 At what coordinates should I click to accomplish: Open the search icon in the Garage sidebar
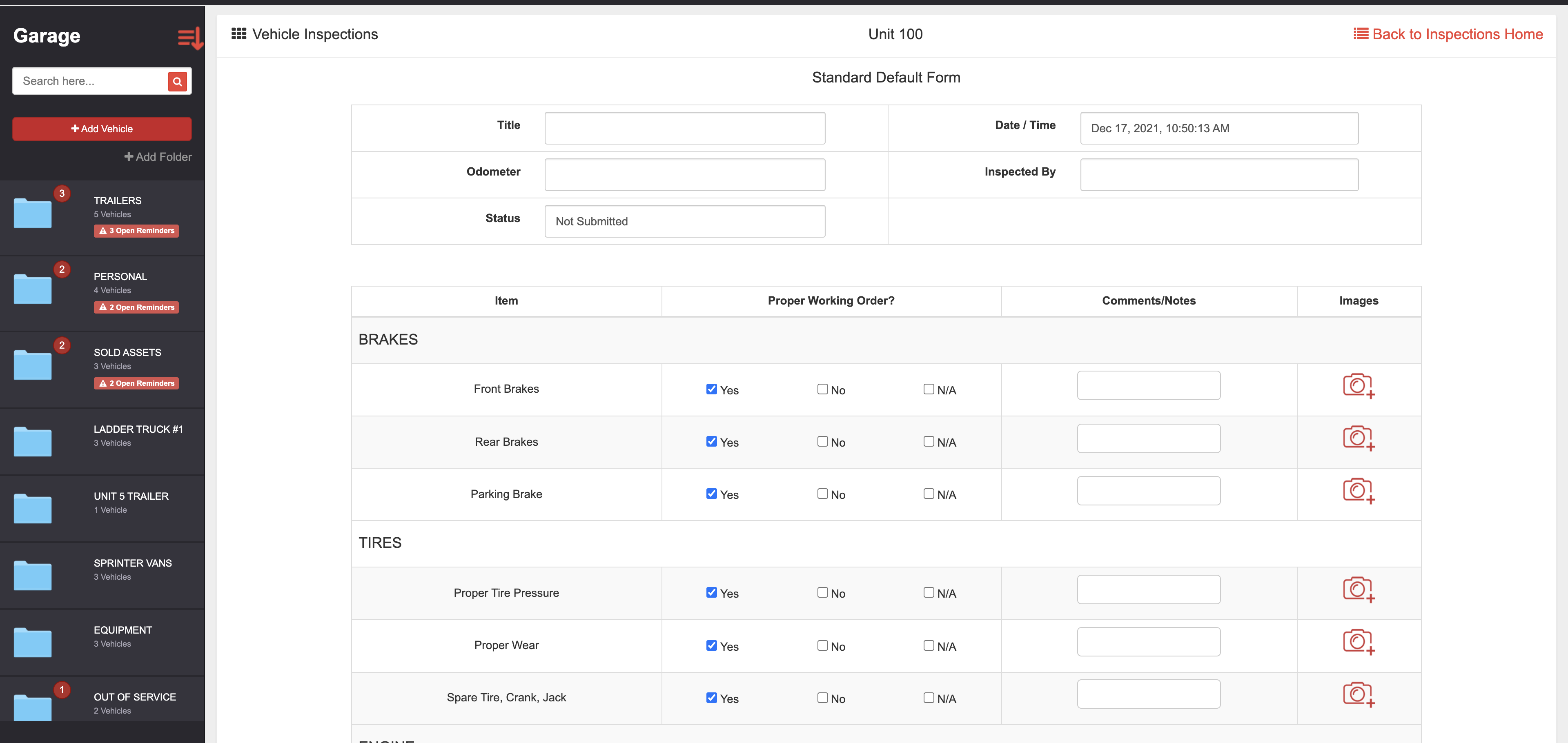(177, 81)
